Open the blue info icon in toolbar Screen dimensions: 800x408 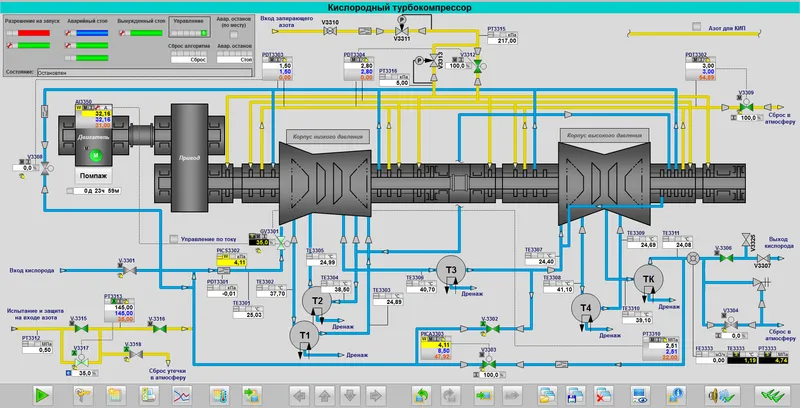coord(677,395)
